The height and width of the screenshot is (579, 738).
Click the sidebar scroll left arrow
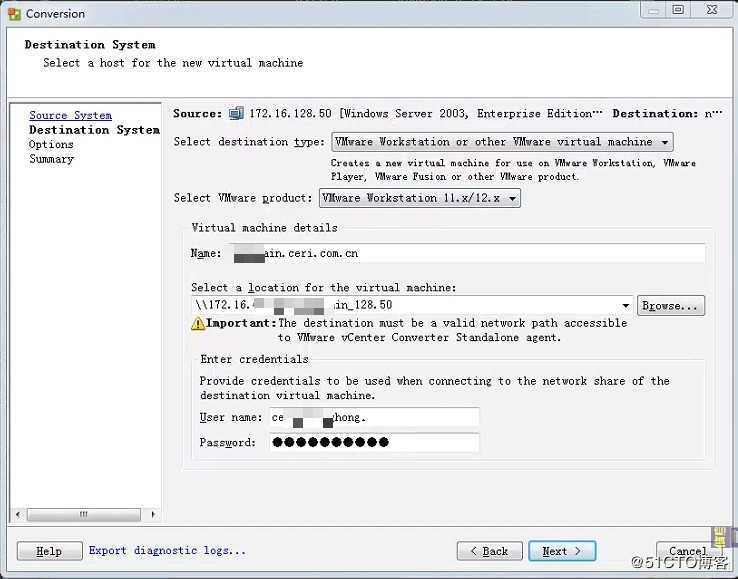(x=18, y=514)
